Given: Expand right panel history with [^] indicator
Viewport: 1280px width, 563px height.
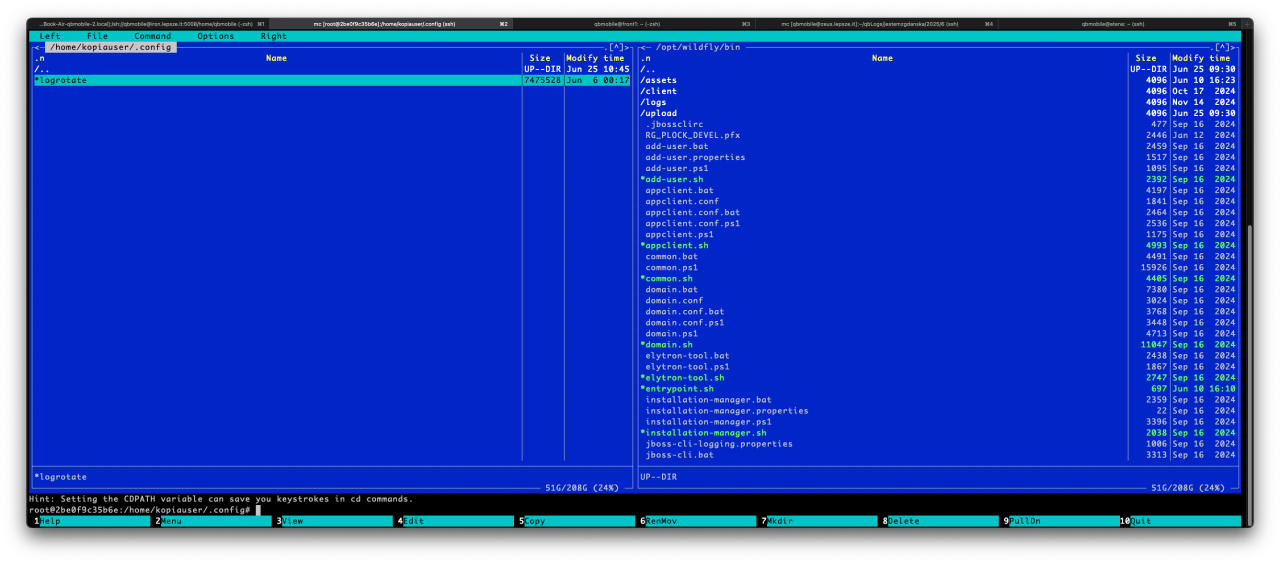Looking at the screenshot, I should tap(1222, 47).
